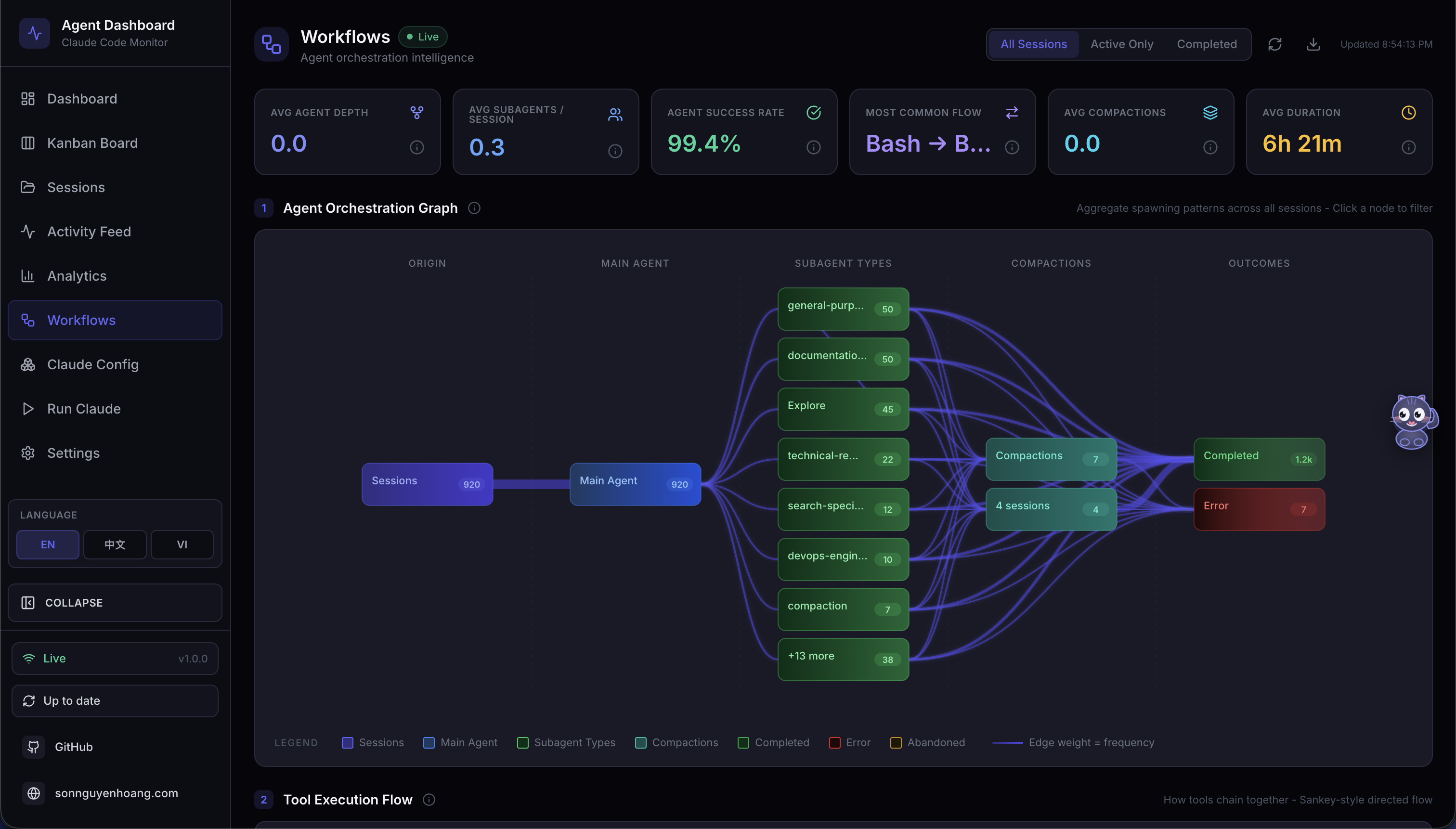Click the compaction subagent node
The width and height of the screenshot is (1456, 829).
[843, 610]
